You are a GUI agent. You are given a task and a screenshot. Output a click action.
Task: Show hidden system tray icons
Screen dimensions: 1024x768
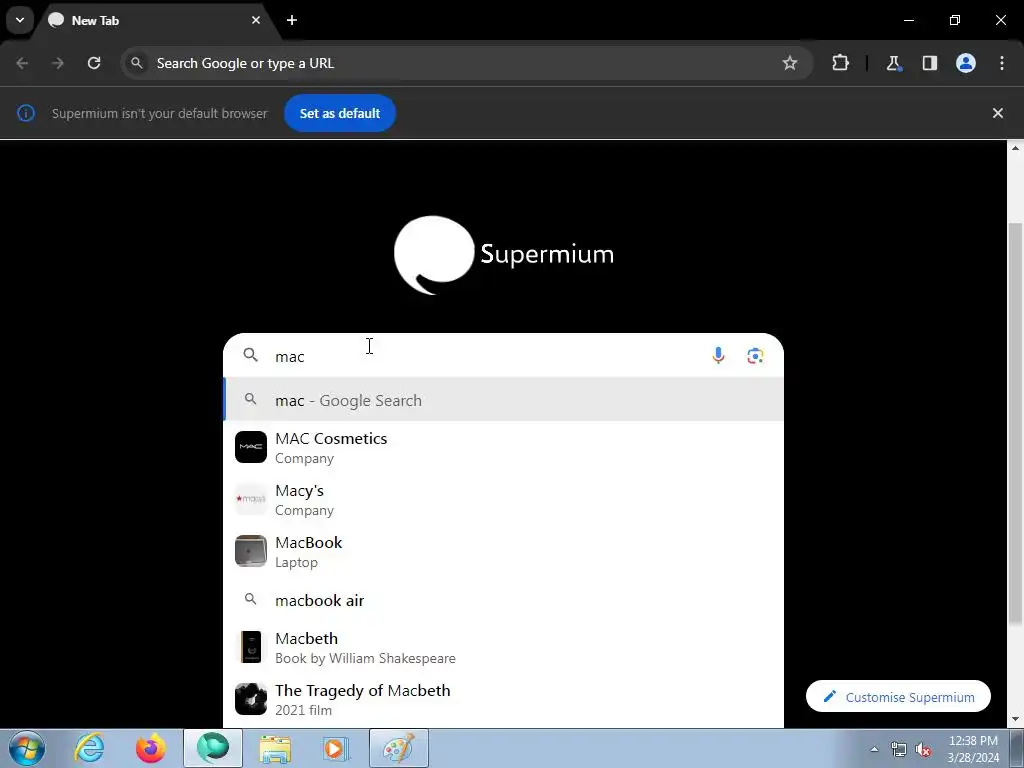pyautogui.click(x=874, y=749)
